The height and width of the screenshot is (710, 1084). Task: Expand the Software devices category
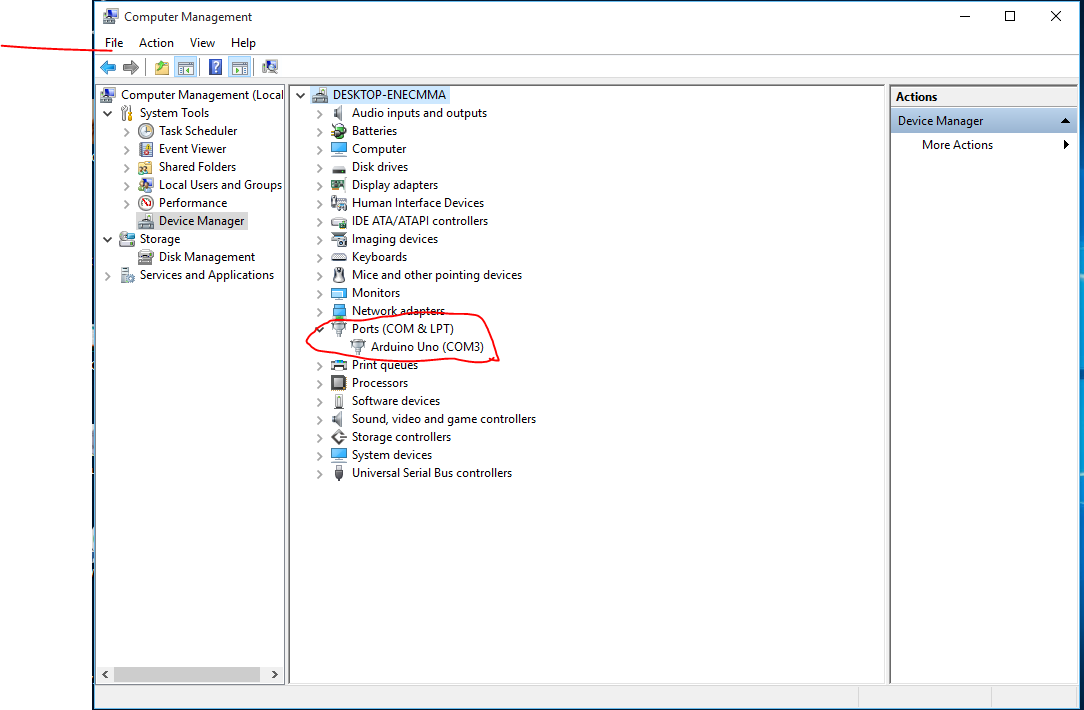tap(319, 401)
